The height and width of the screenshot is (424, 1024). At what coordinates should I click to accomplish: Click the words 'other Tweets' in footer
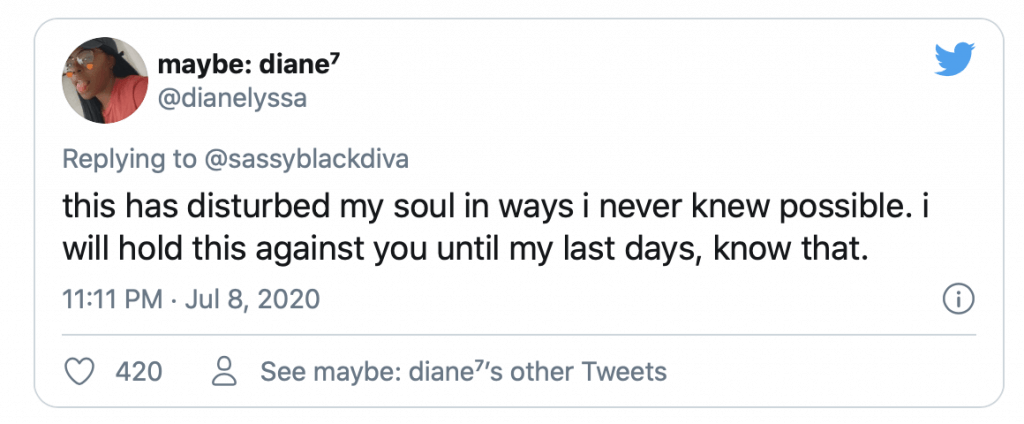(588, 372)
